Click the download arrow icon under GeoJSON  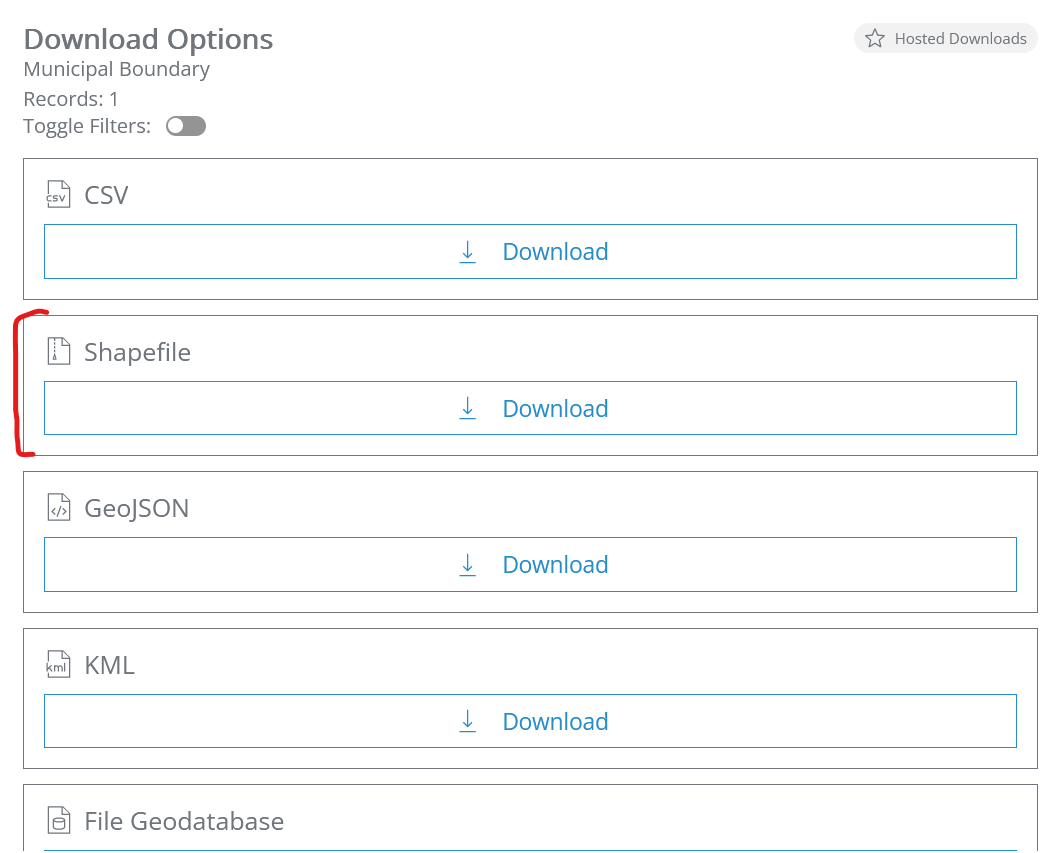pyautogui.click(x=467, y=565)
